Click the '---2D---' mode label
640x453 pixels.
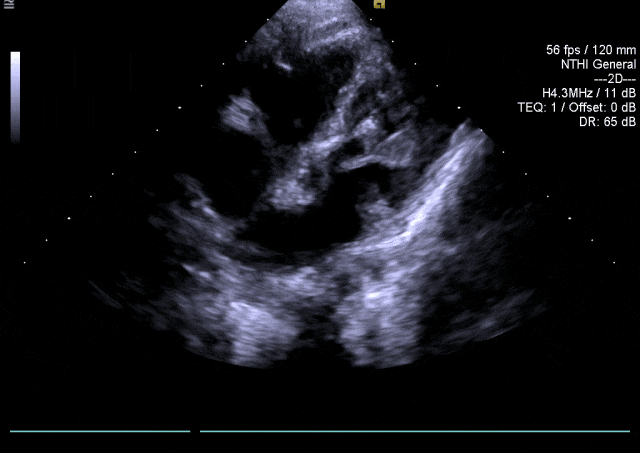click(x=615, y=79)
